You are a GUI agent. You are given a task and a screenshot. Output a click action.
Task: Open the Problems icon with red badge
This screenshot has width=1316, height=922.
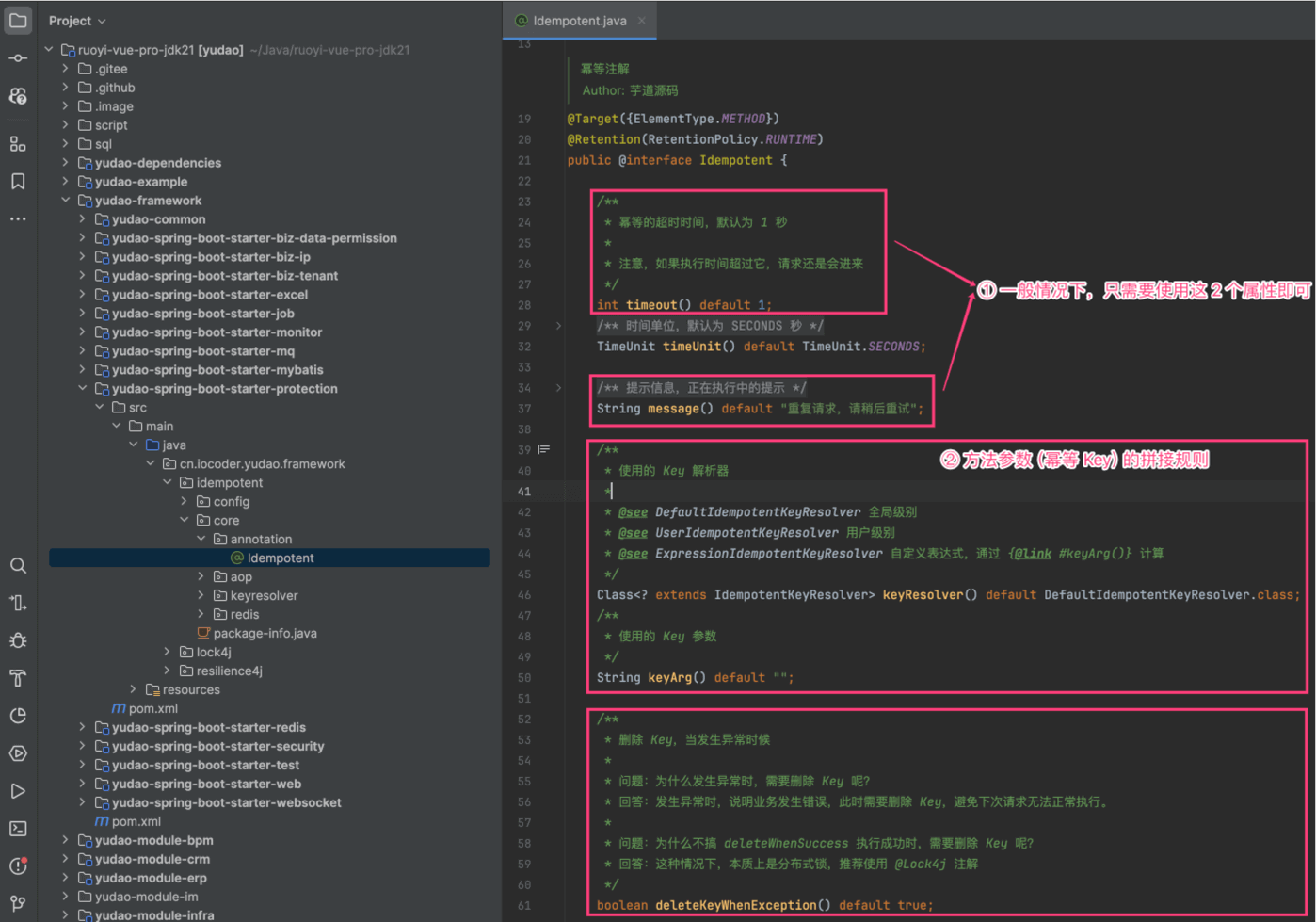click(x=18, y=865)
